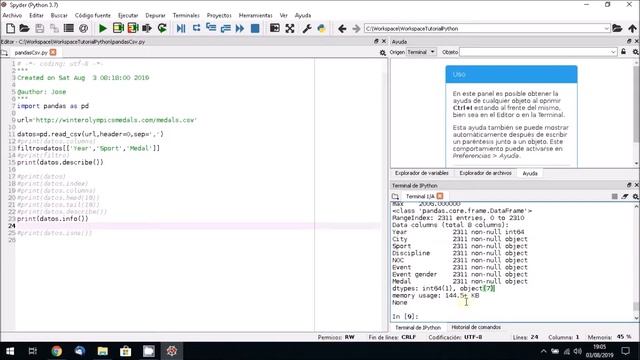640x360 pixels.
Task: Switch to Historial de comandos tab
Action: pyautogui.click(x=476, y=327)
